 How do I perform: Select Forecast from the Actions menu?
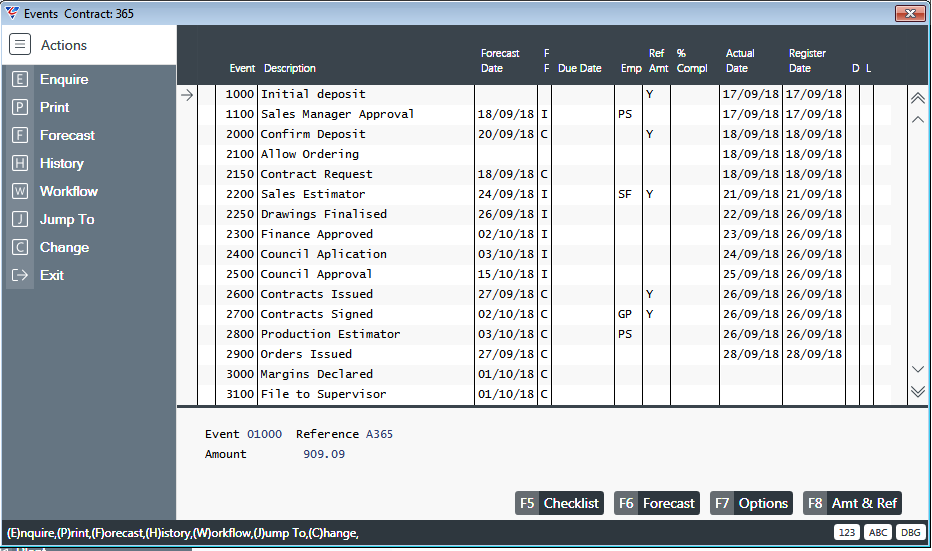(67, 135)
